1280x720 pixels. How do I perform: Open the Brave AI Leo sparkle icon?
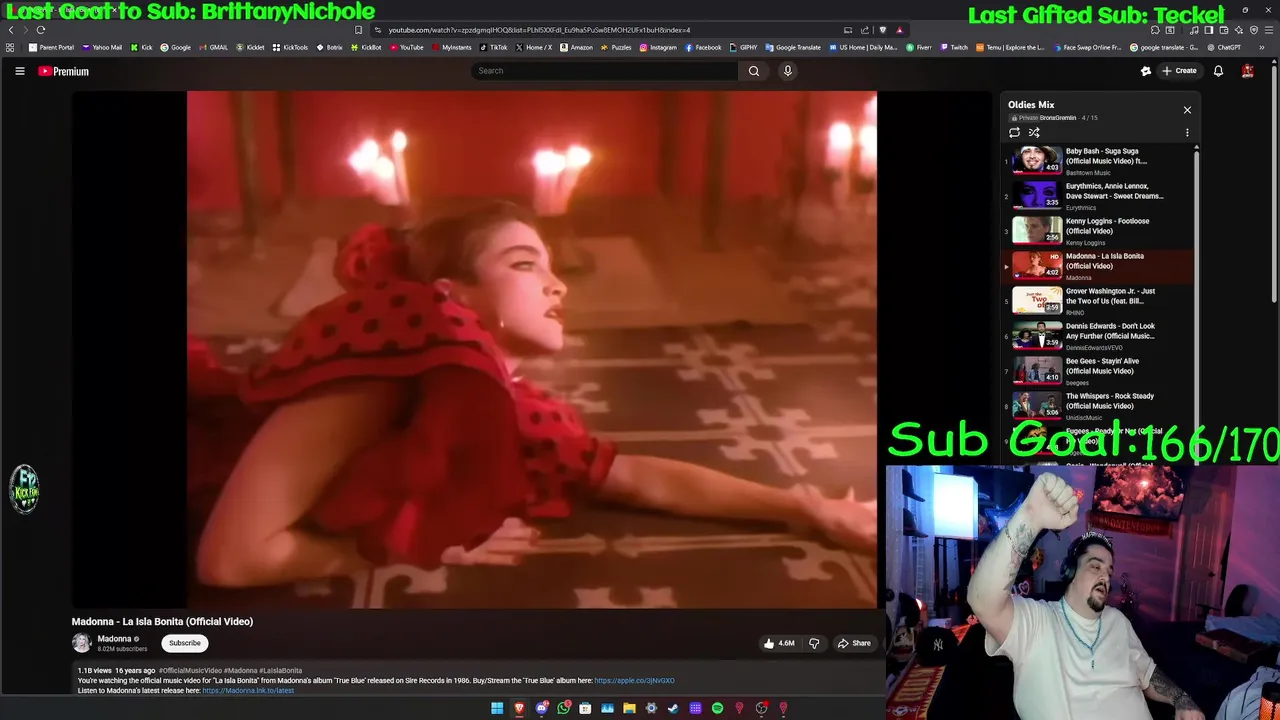[1240, 30]
